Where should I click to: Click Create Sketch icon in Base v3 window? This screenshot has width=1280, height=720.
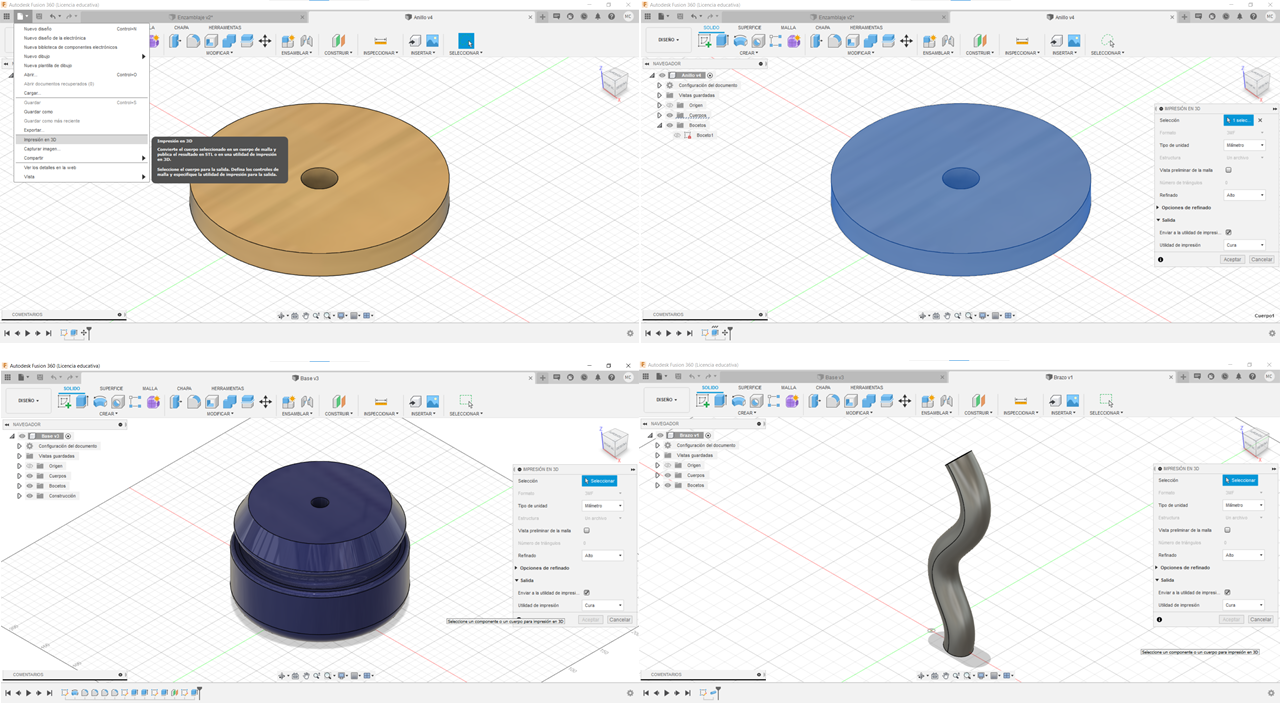pos(65,401)
